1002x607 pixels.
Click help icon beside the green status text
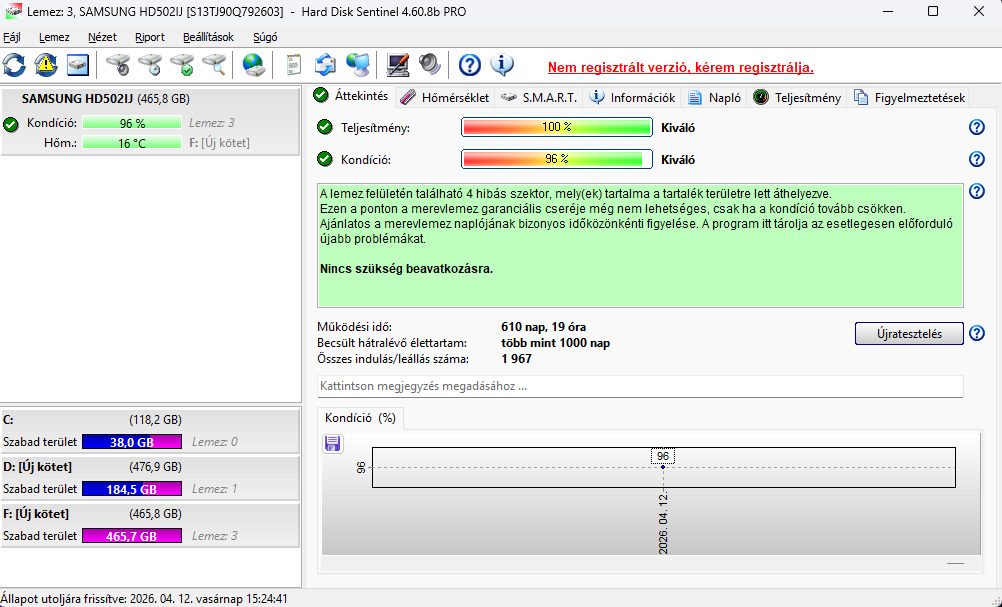[976, 191]
